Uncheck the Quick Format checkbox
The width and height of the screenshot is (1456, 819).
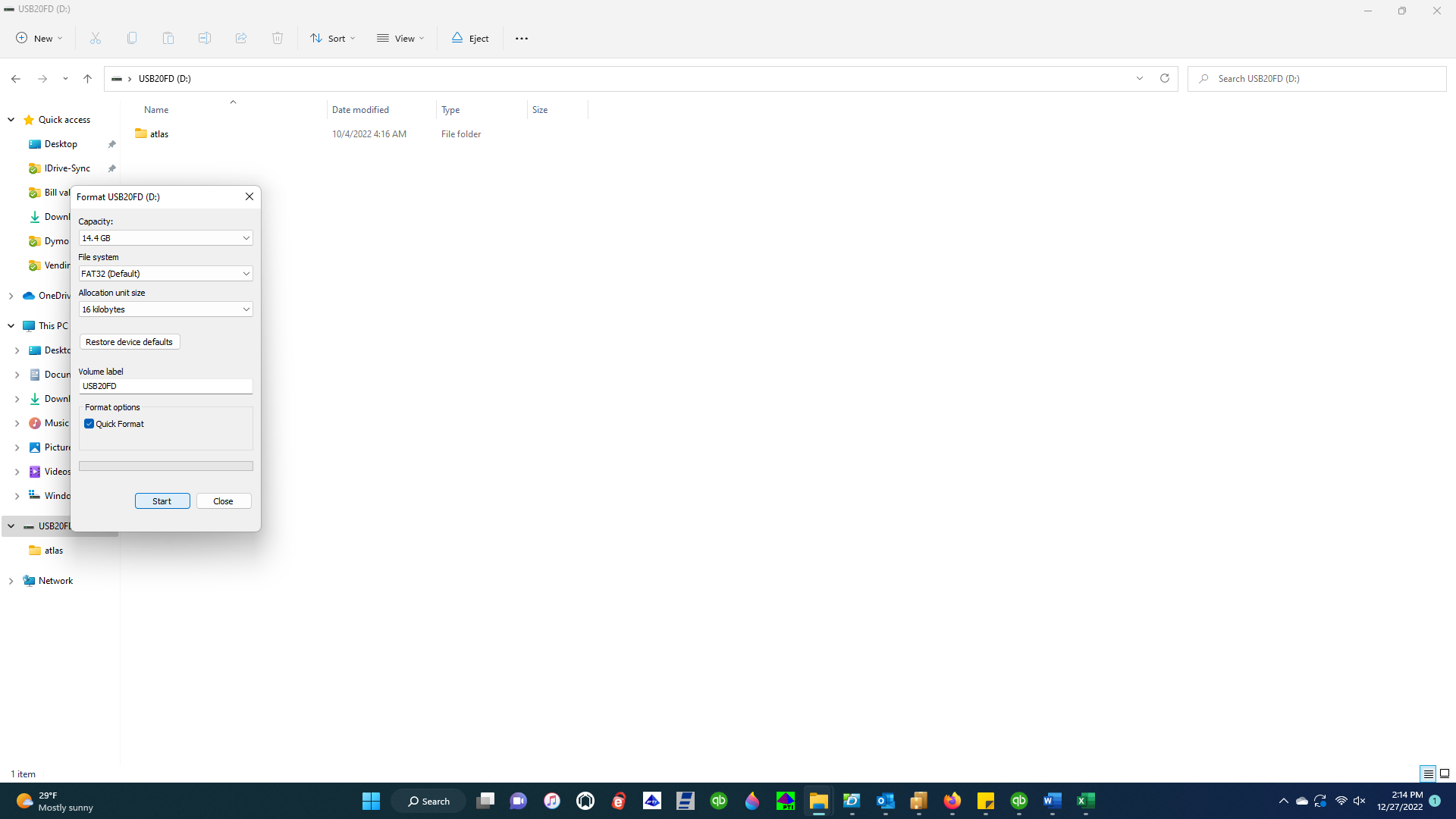pos(89,424)
